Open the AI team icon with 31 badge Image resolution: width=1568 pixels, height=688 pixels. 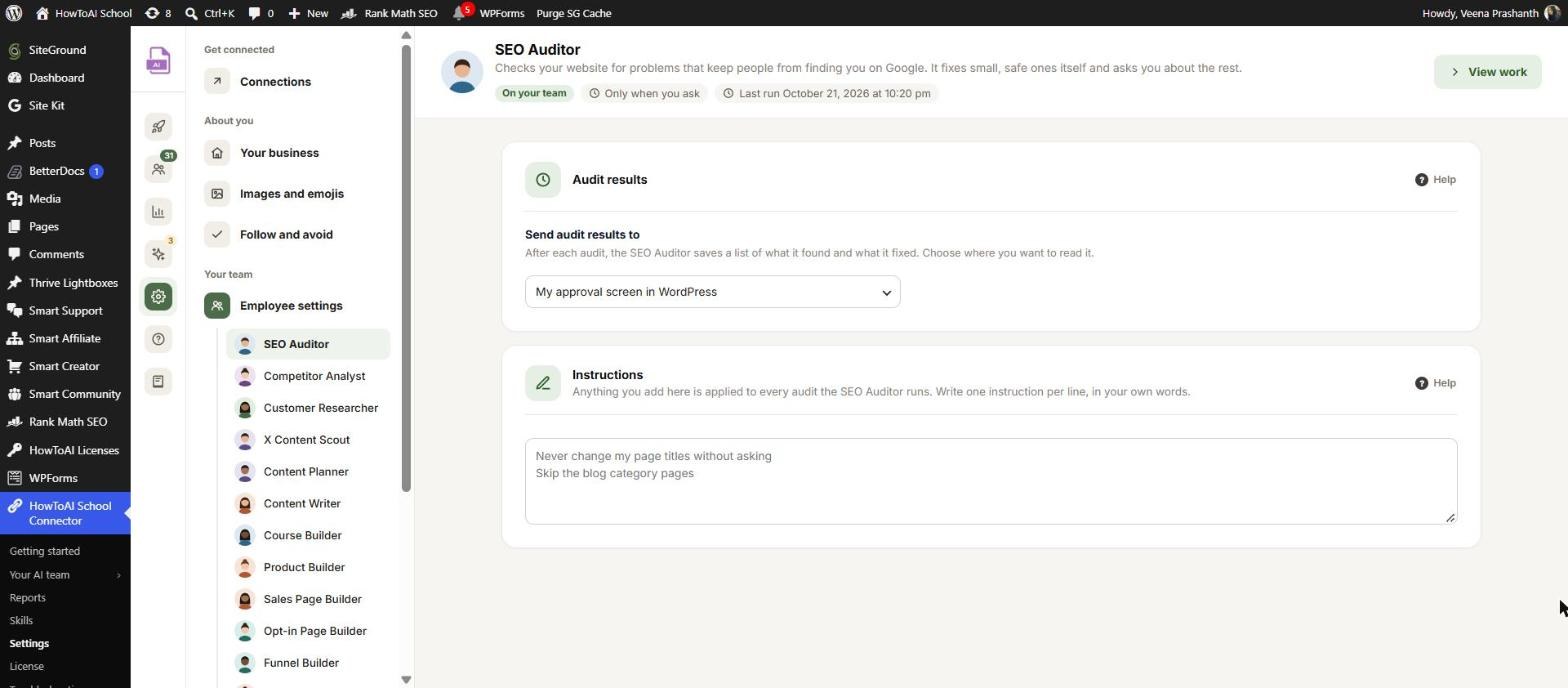click(158, 169)
